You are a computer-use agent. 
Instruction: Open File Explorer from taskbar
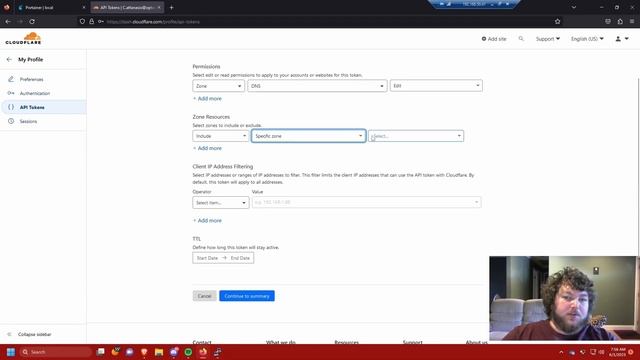tap(159, 352)
